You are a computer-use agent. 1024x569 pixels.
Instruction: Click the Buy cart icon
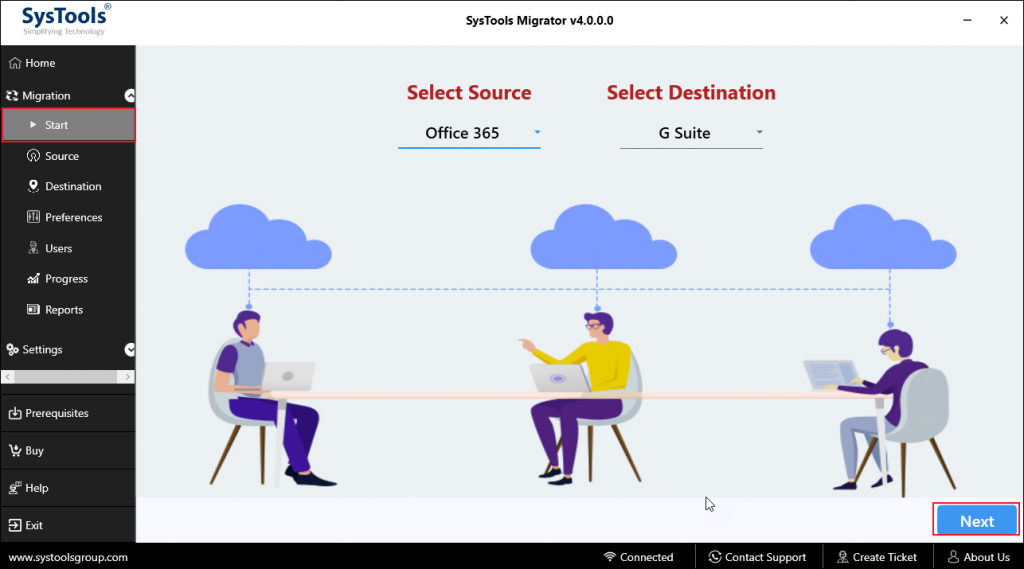(x=15, y=450)
